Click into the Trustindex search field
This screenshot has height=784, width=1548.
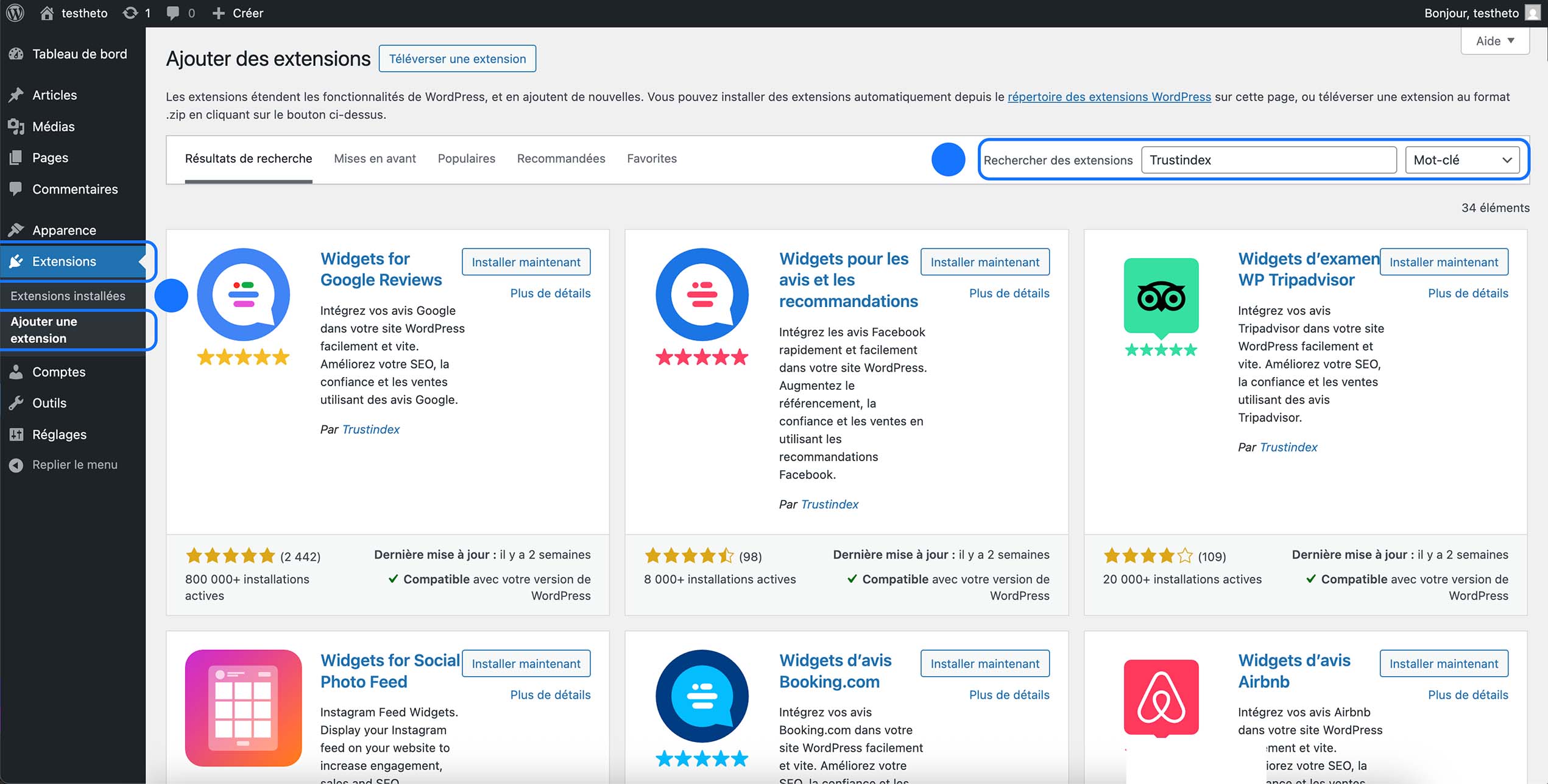point(1268,160)
